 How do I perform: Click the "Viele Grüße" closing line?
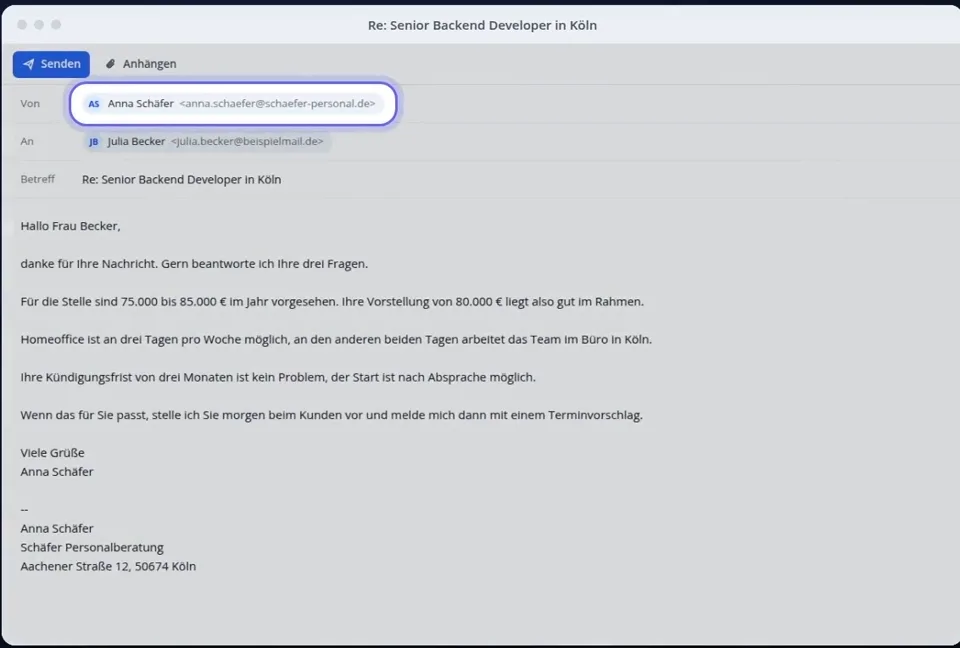[x=53, y=453]
